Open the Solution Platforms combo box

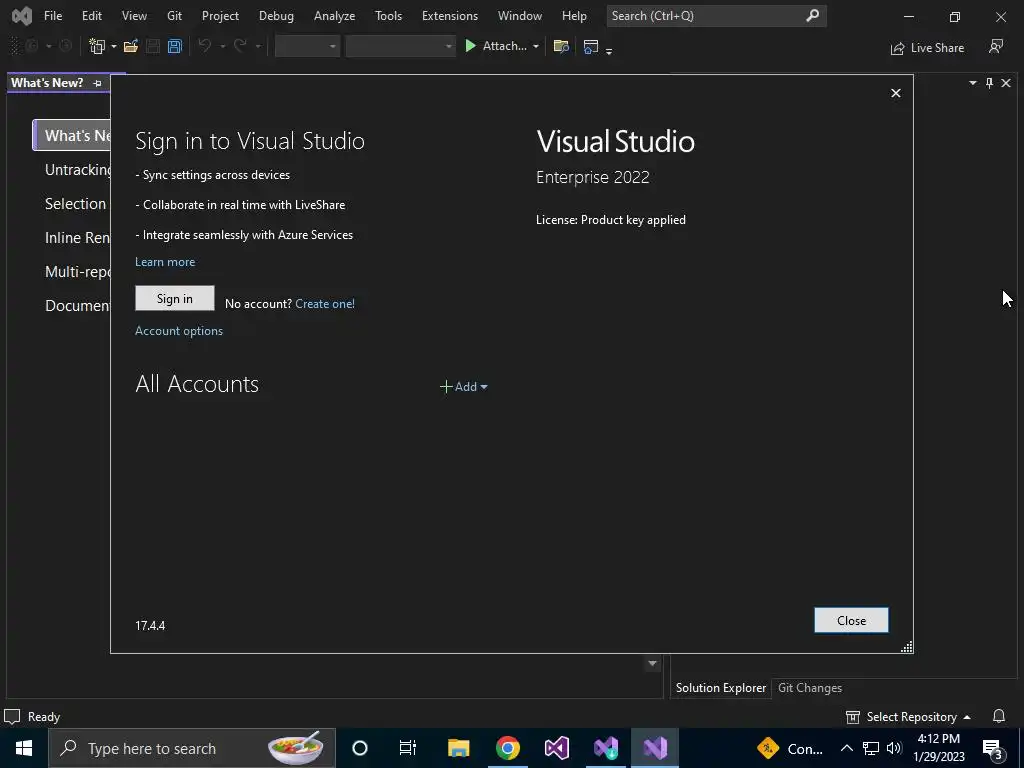coord(400,46)
